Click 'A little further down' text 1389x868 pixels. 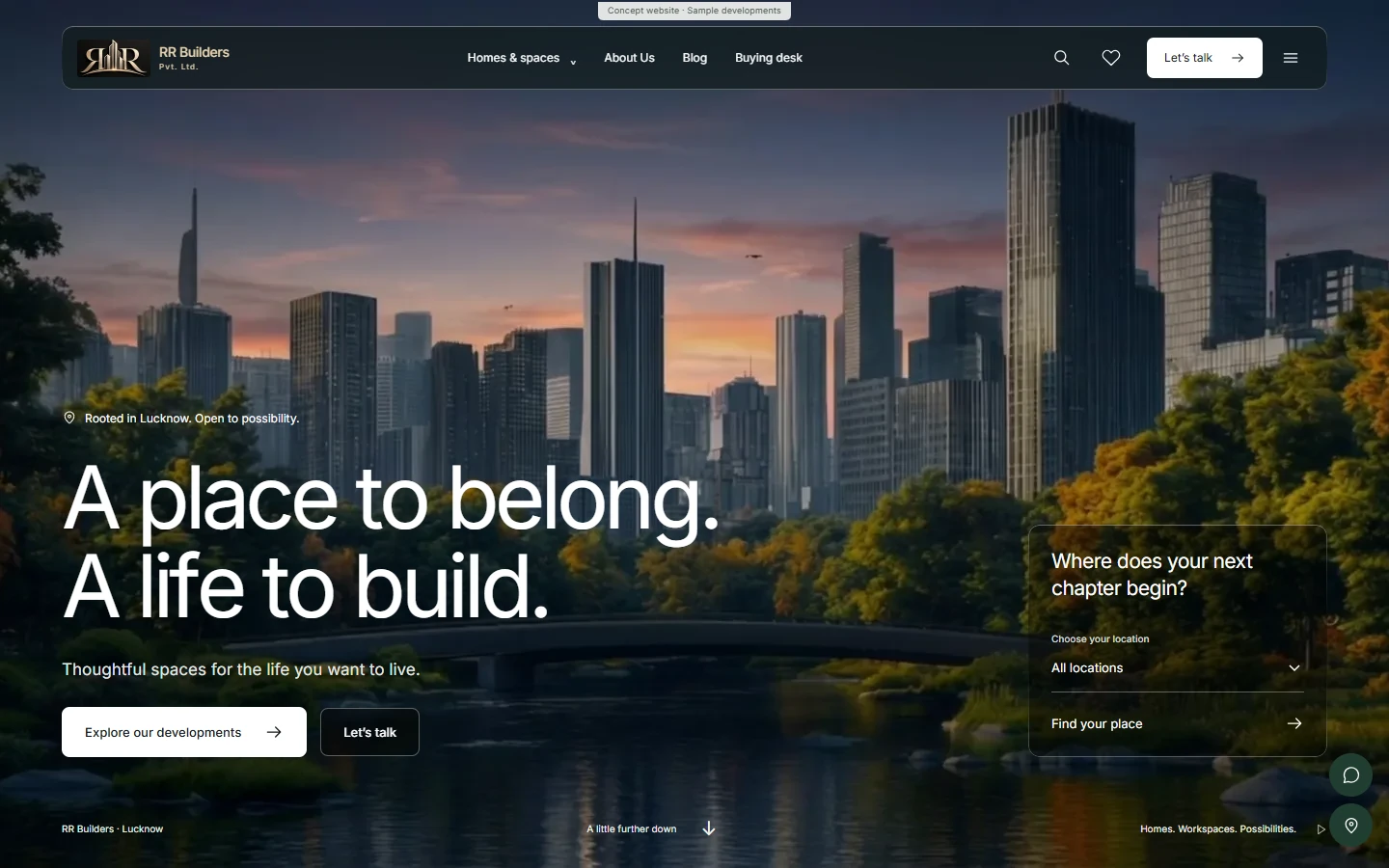pos(632,829)
